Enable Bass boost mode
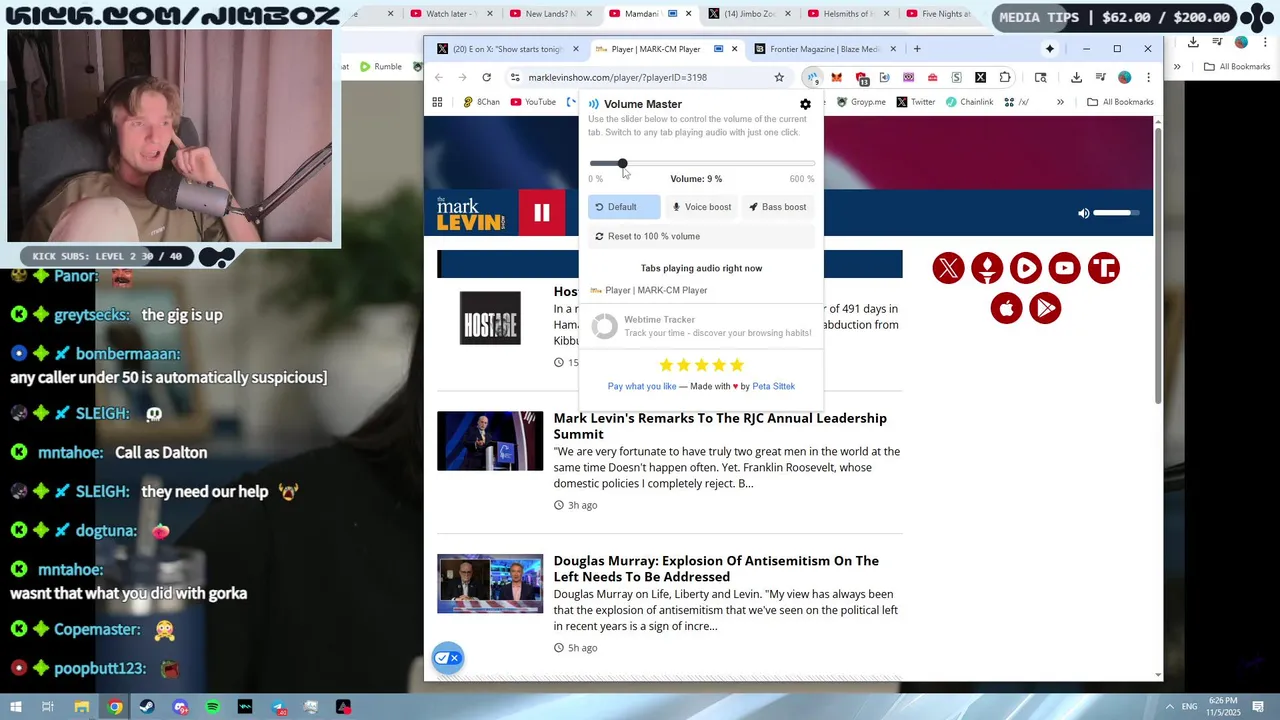The image size is (1280, 720). point(778,207)
